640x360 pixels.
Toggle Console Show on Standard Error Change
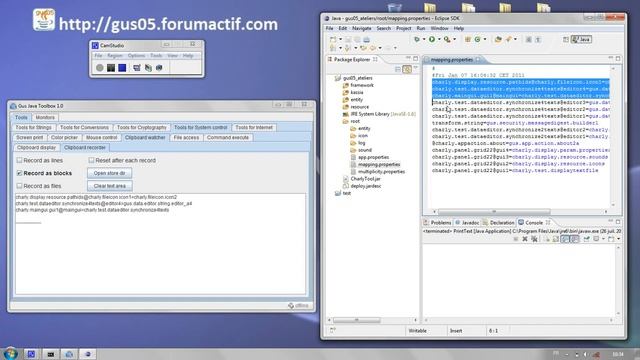(x=574, y=239)
